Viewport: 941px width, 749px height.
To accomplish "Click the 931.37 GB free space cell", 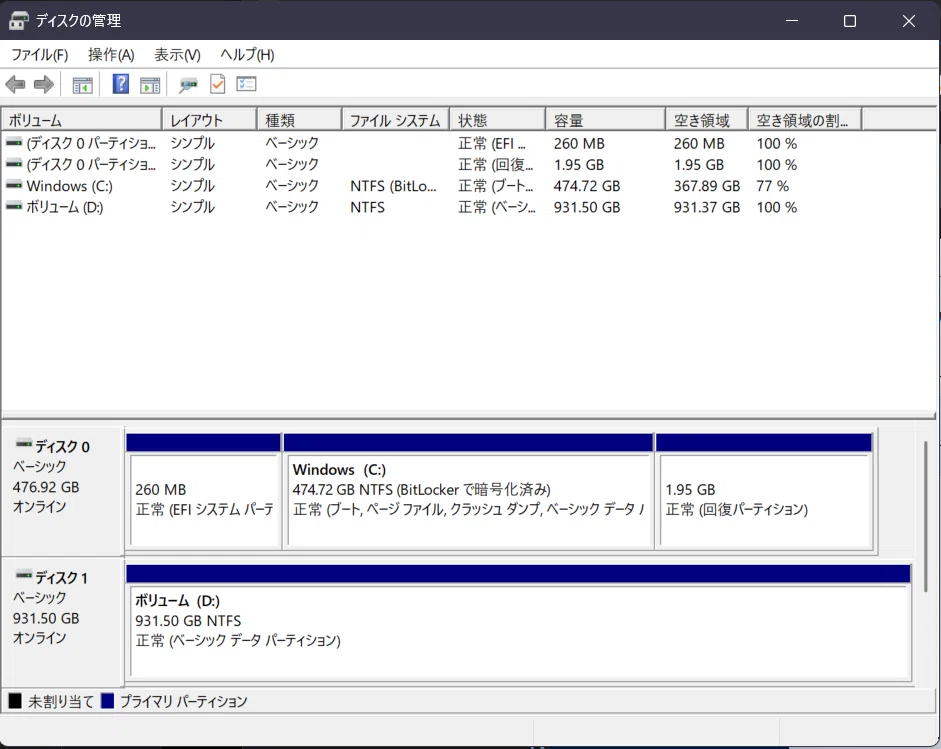I will [706, 207].
